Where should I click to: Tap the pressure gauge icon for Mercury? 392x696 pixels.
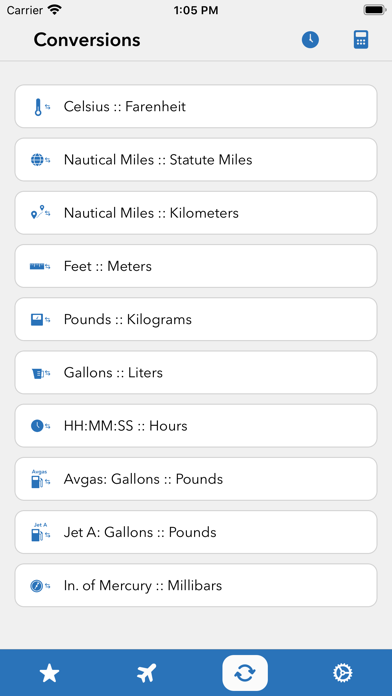(x=40, y=586)
